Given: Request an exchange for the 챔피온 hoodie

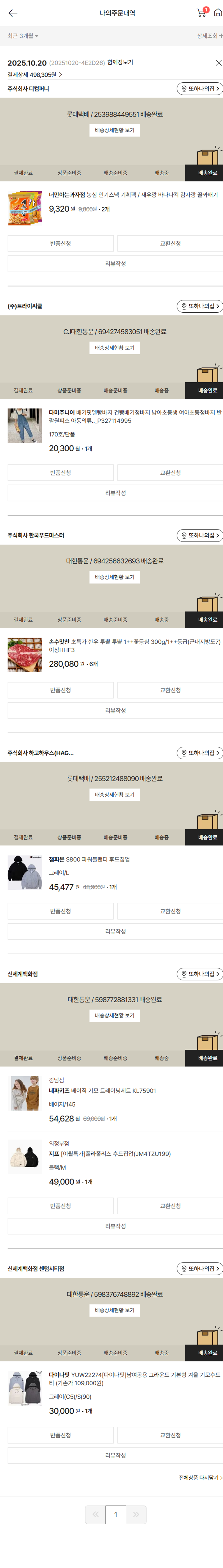Looking at the screenshot, I should click(170, 911).
